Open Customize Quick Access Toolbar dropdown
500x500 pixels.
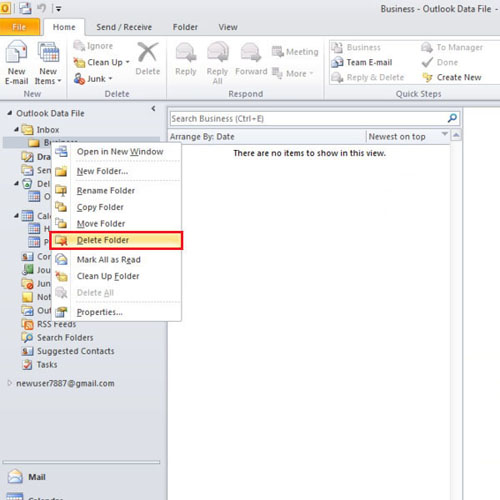point(58,9)
